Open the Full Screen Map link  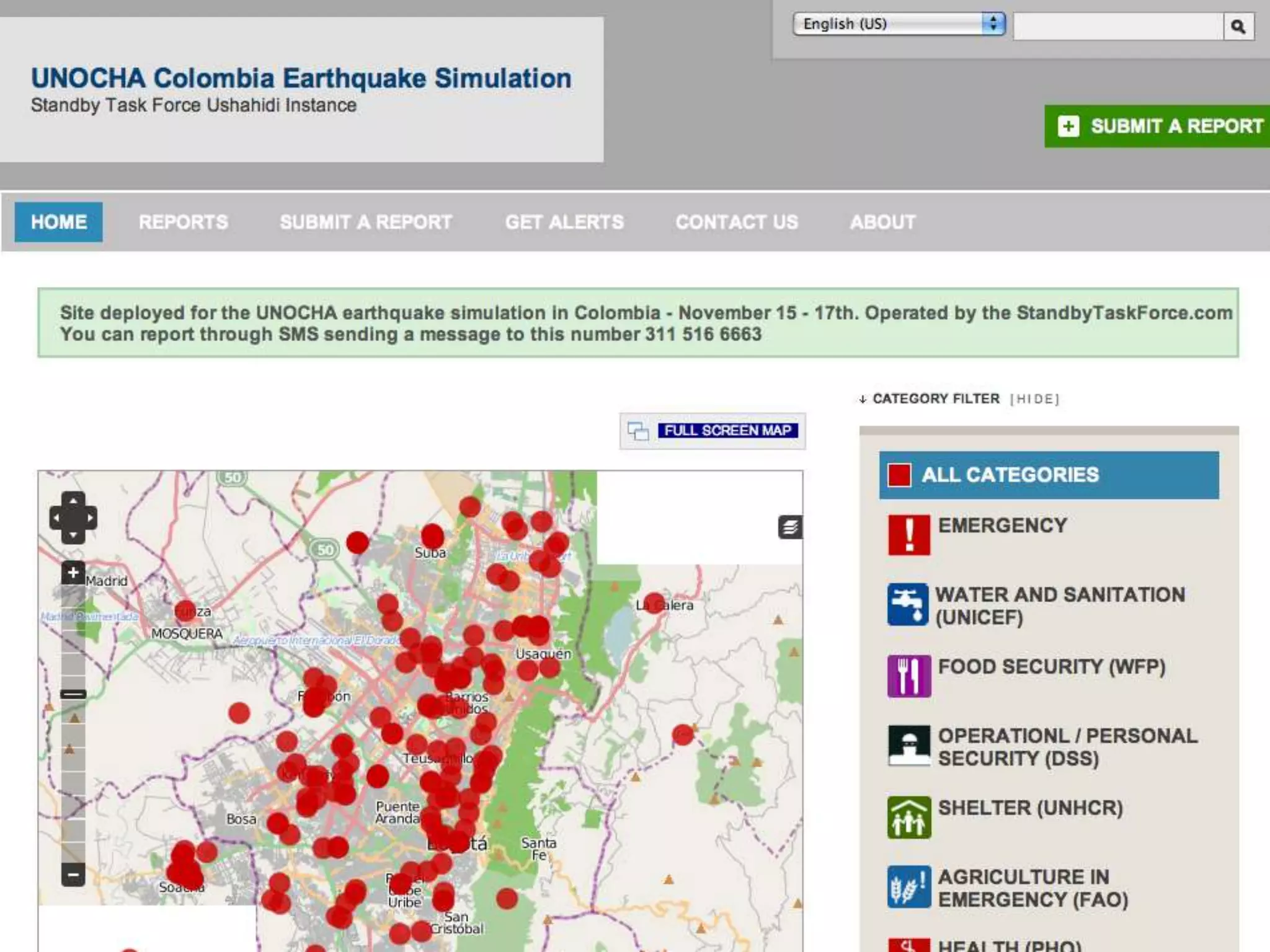tap(727, 431)
